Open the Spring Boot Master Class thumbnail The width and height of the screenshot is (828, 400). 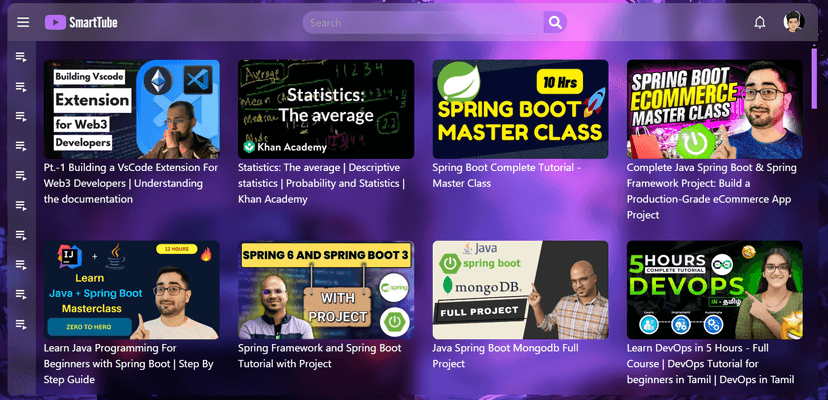[520, 109]
